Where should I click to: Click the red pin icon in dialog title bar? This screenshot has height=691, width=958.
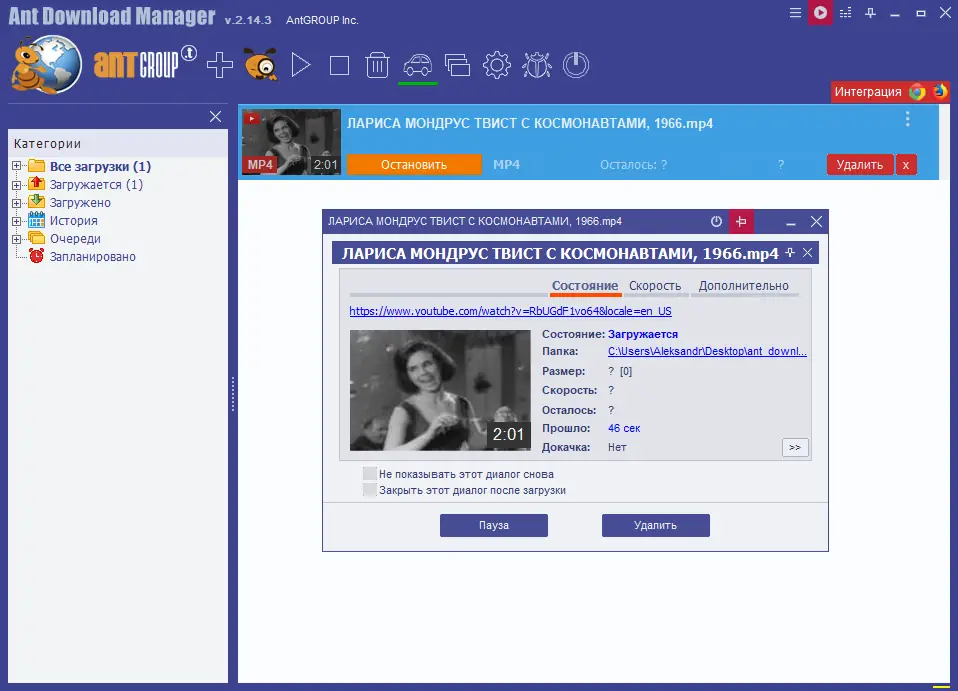[x=741, y=221]
